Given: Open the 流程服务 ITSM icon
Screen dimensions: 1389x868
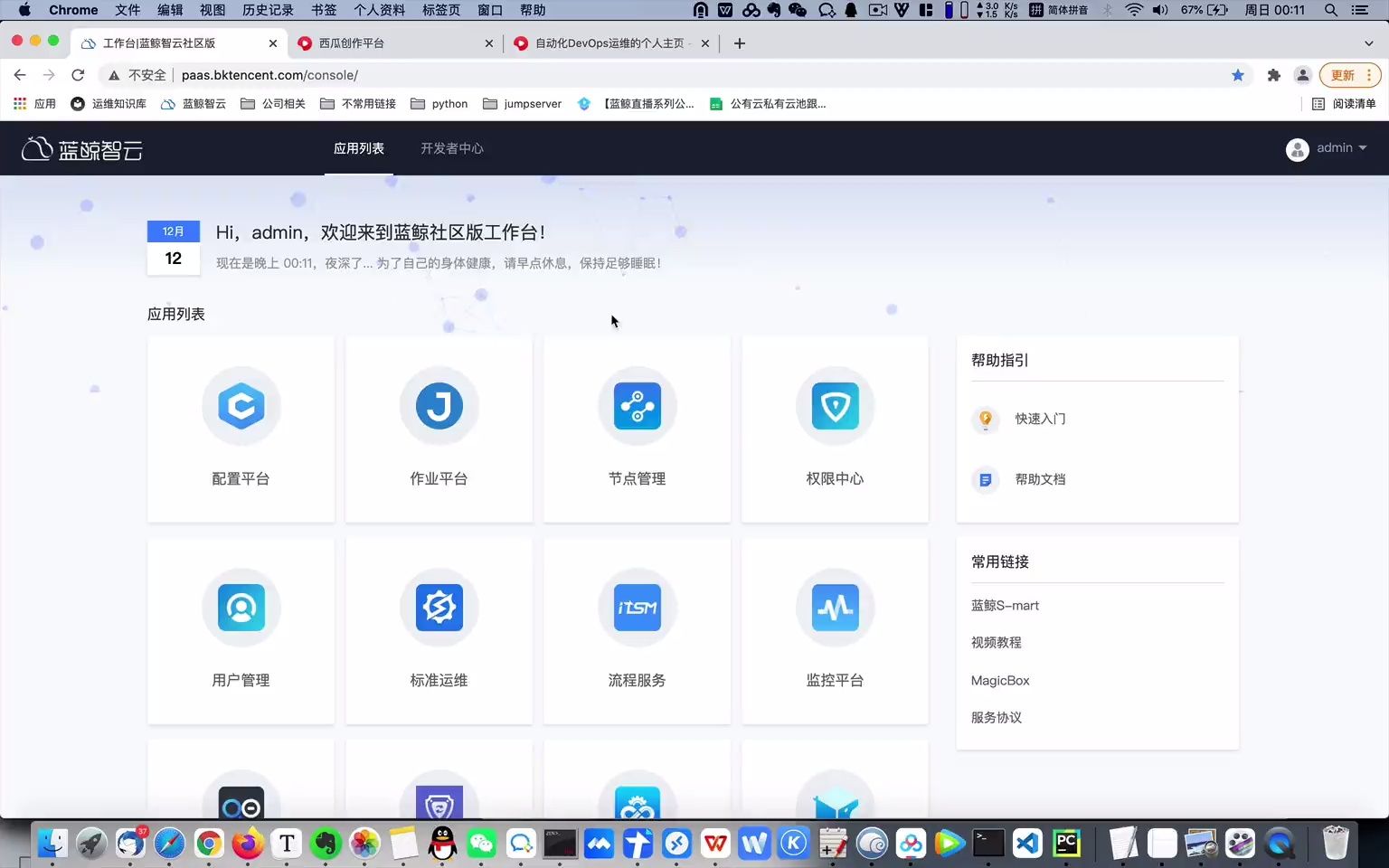Looking at the screenshot, I should tap(637, 608).
